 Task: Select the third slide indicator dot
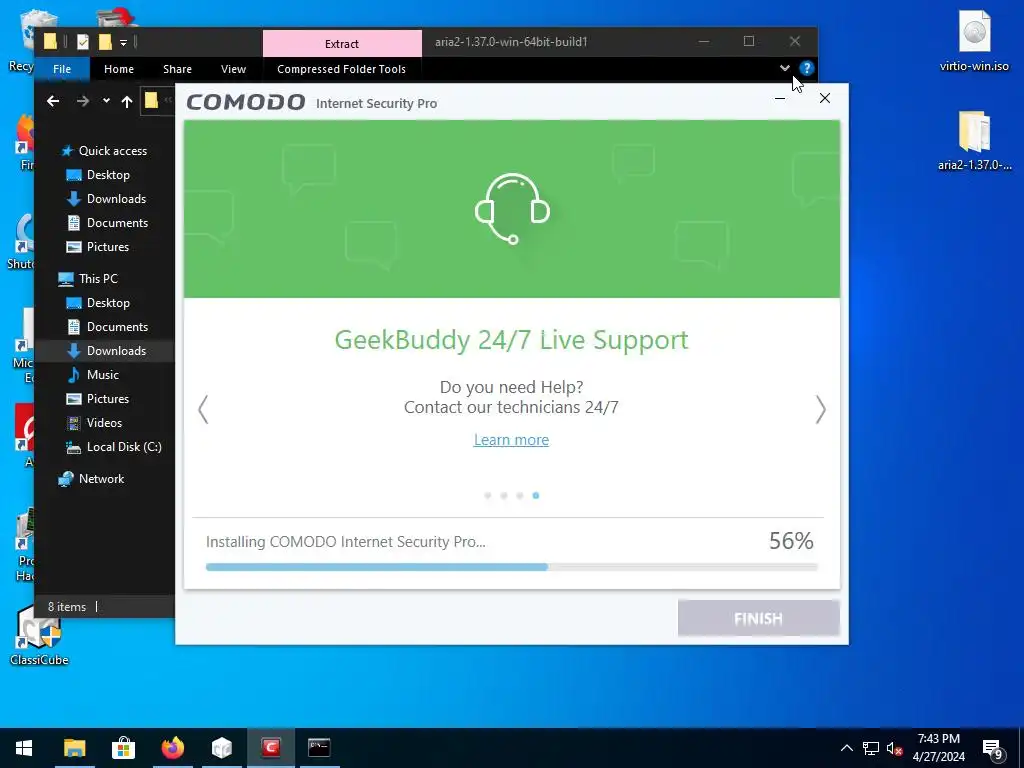click(520, 496)
